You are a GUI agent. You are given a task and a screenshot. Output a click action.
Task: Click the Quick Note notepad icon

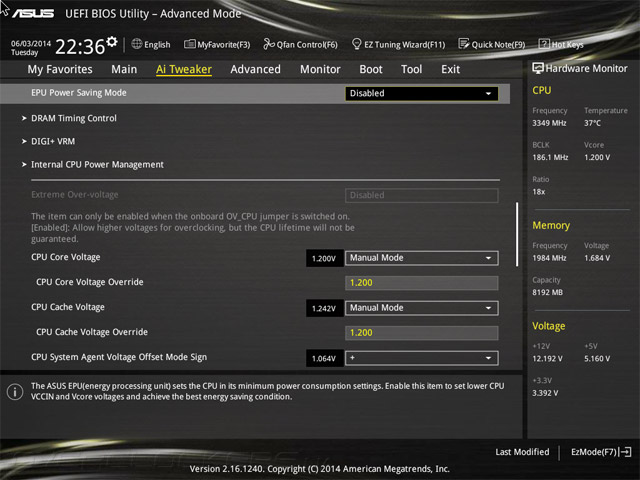coord(464,44)
